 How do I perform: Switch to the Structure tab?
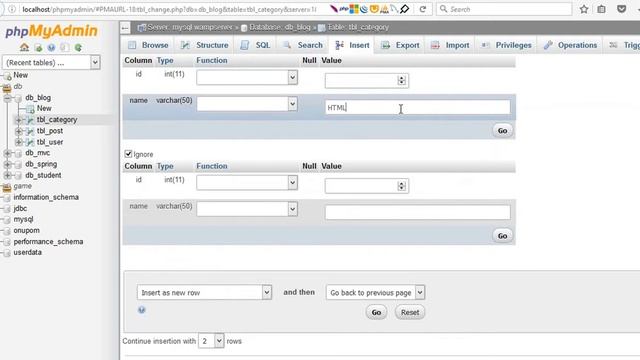pyautogui.click(x=204, y=45)
